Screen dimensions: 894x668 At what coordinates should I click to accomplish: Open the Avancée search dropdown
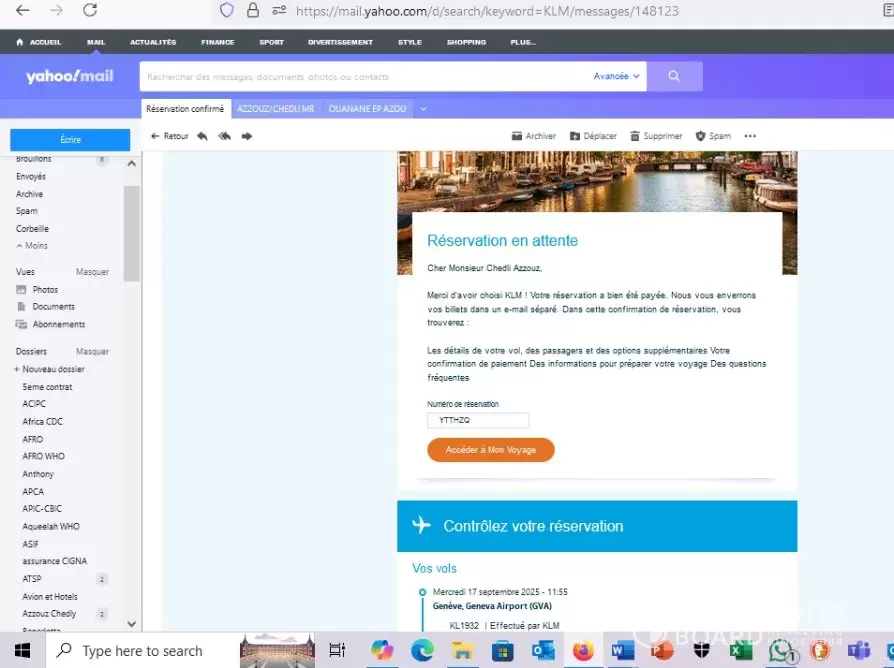click(x=616, y=76)
